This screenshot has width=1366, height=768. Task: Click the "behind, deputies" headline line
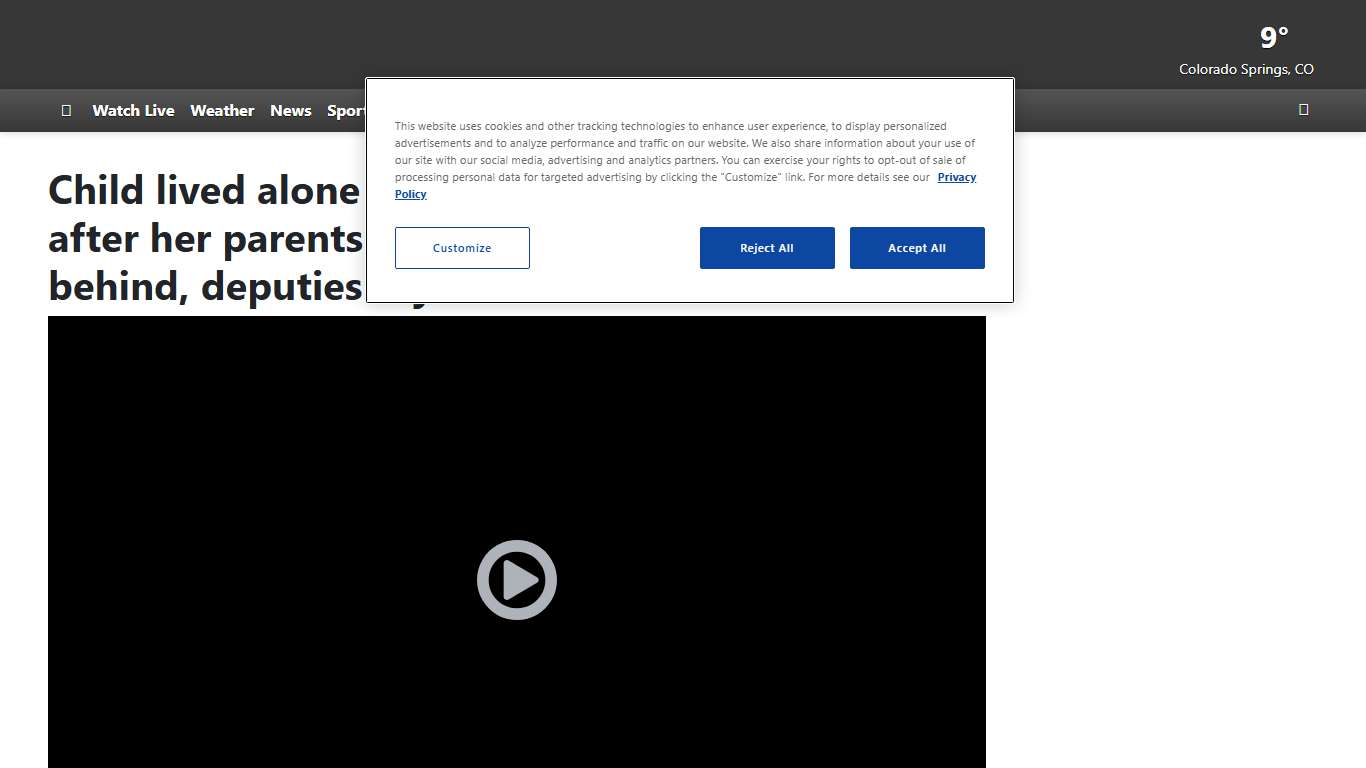click(x=205, y=286)
